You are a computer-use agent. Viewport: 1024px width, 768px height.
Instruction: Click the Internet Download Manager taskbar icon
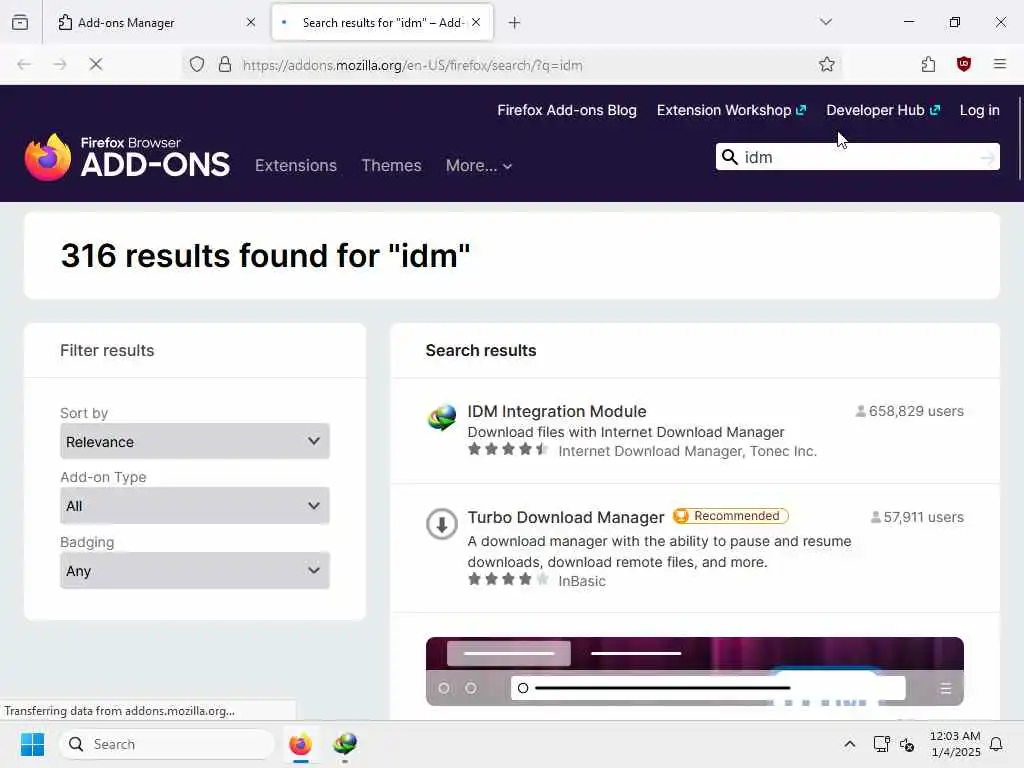click(x=345, y=744)
